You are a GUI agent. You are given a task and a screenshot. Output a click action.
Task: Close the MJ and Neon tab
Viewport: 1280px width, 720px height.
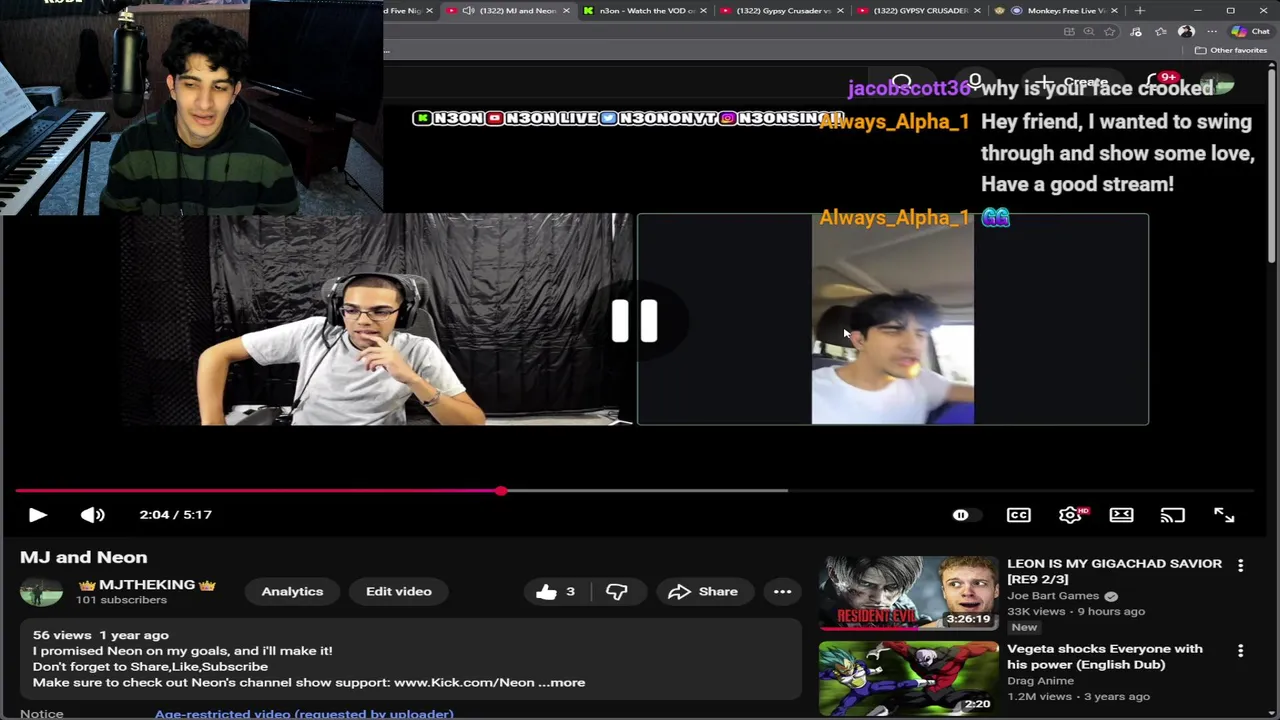(x=566, y=10)
